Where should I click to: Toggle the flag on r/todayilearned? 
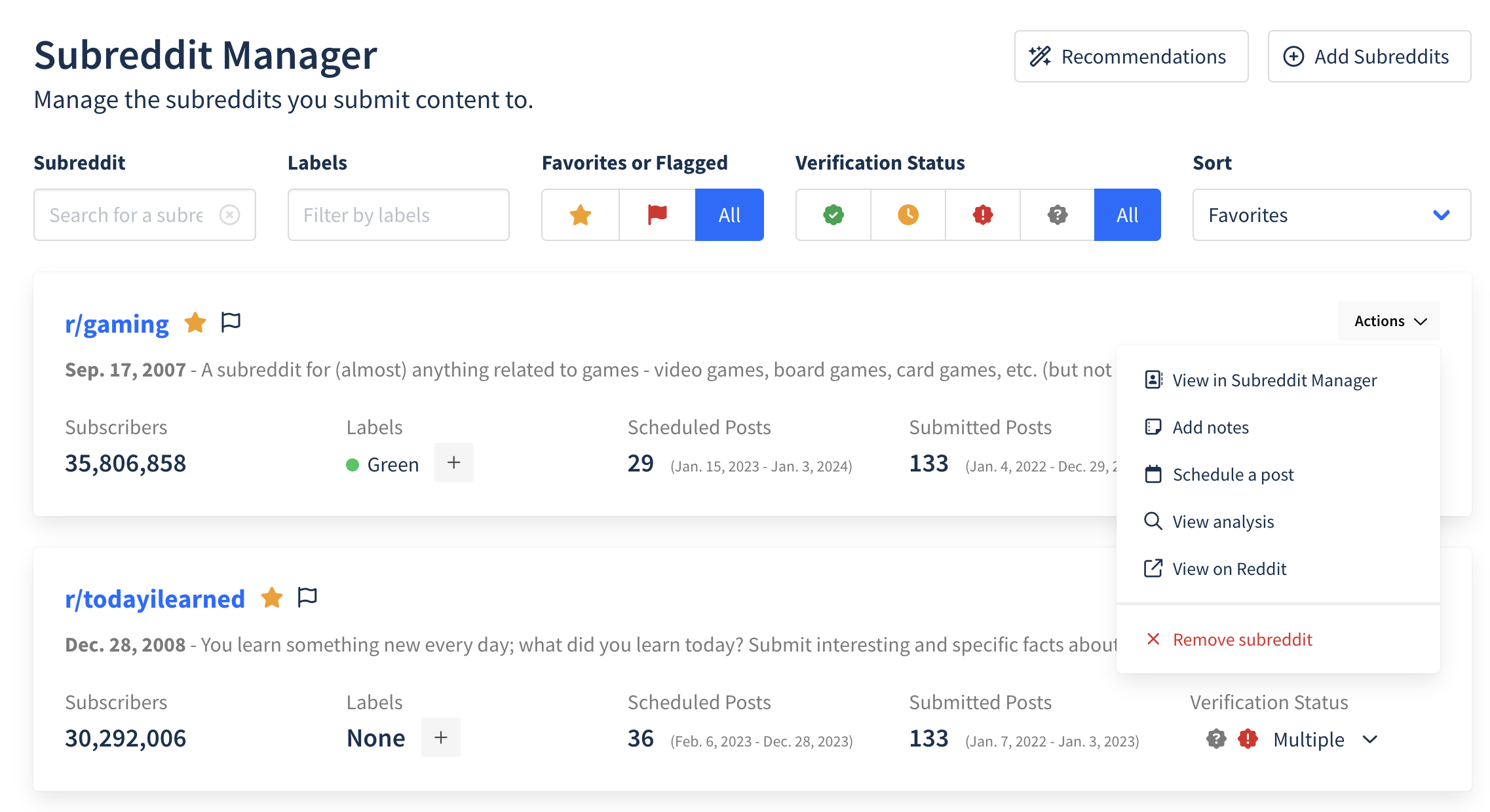(307, 597)
